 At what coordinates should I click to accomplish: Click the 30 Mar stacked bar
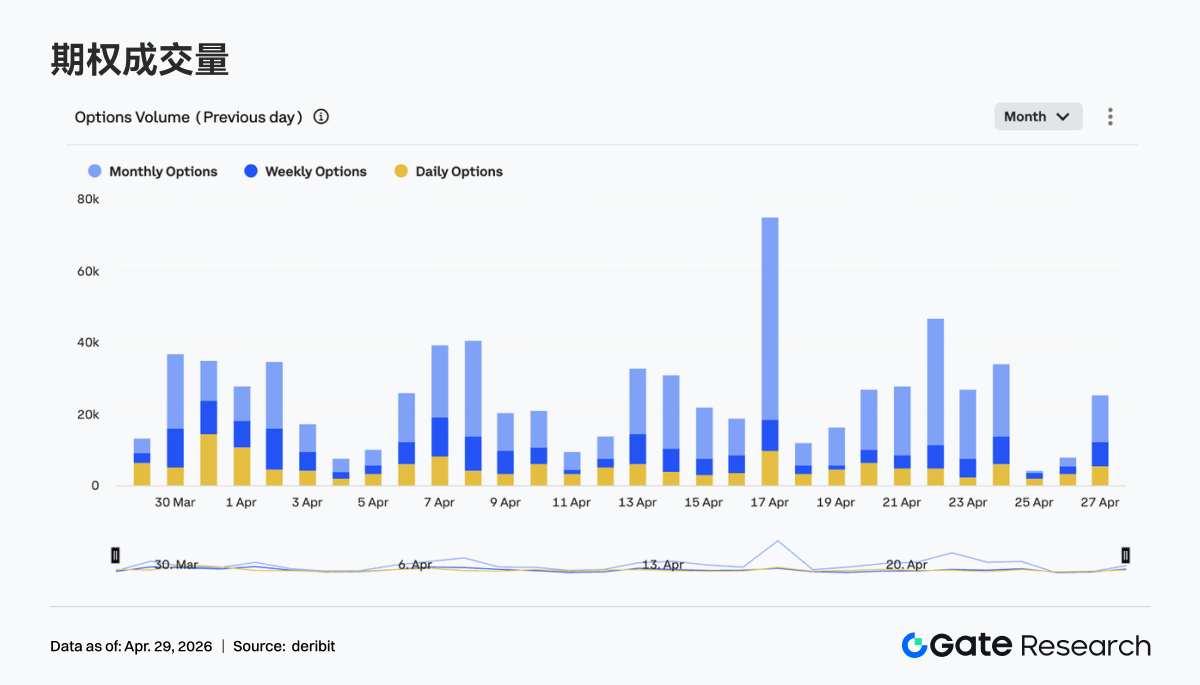[175, 420]
